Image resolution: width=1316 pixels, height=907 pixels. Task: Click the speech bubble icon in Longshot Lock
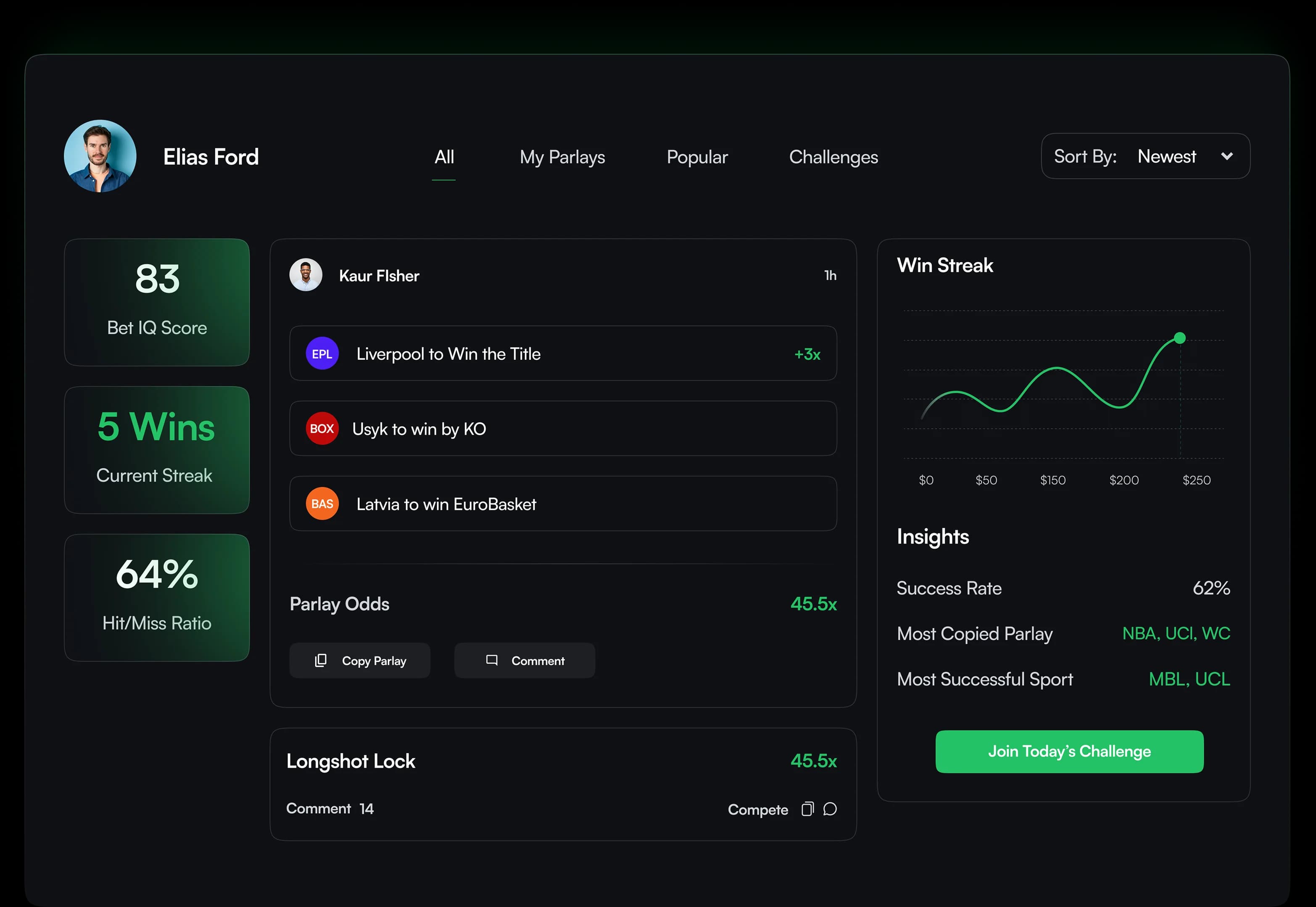click(x=830, y=809)
